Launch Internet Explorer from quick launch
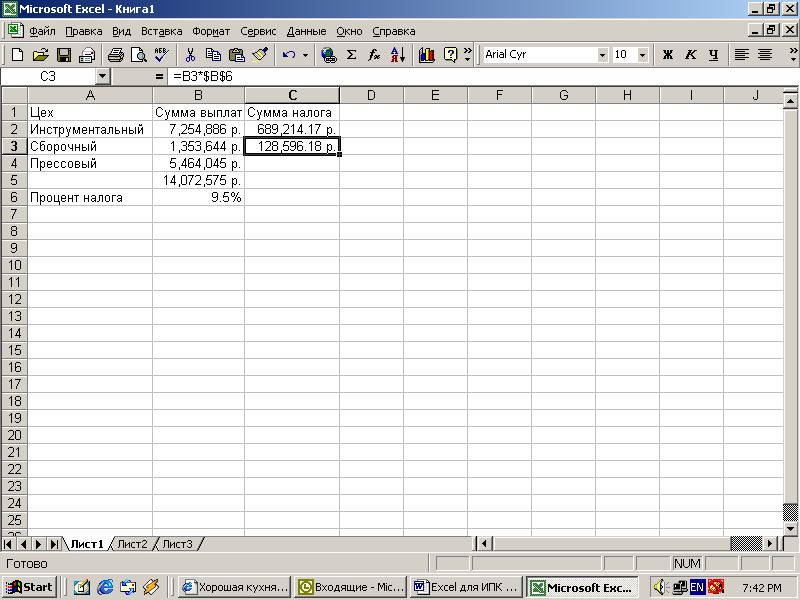 pyautogui.click(x=105, y=587)
